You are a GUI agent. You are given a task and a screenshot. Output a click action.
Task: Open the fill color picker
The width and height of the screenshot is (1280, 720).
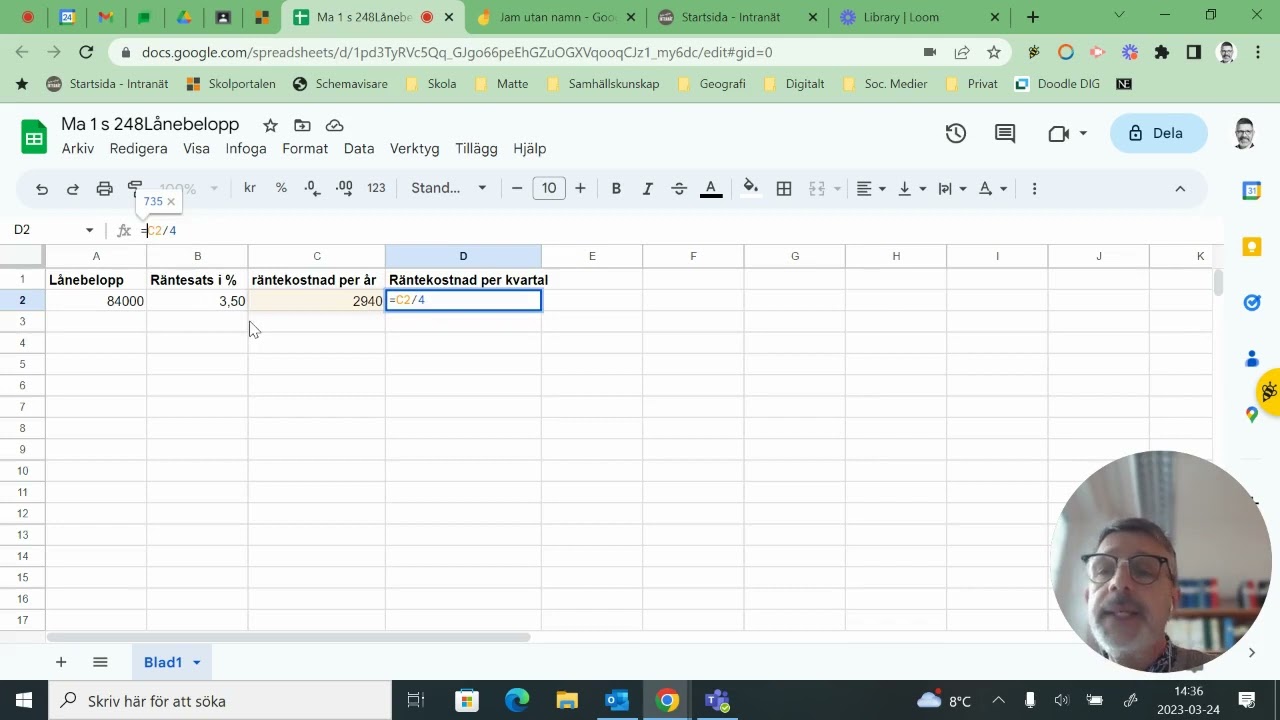click(751, 188)
